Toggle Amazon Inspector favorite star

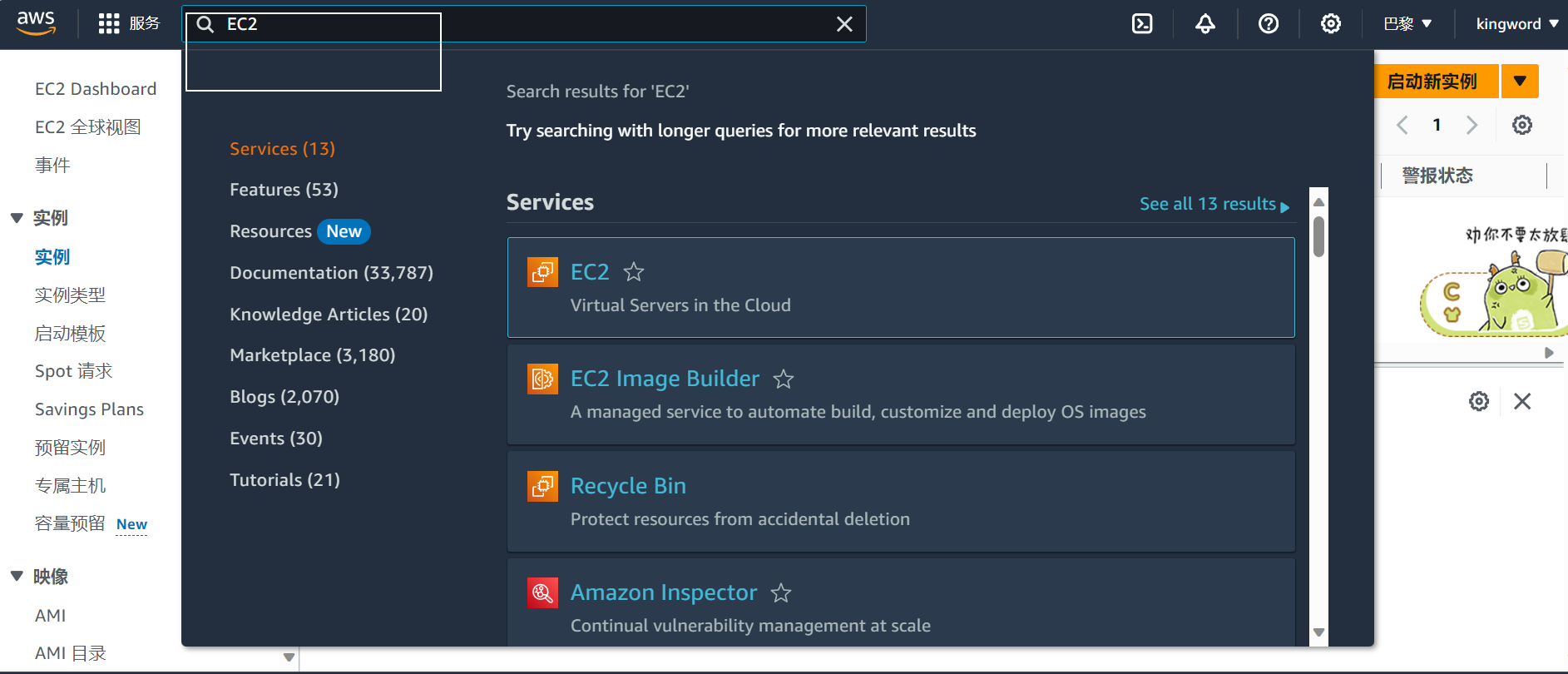781,593
